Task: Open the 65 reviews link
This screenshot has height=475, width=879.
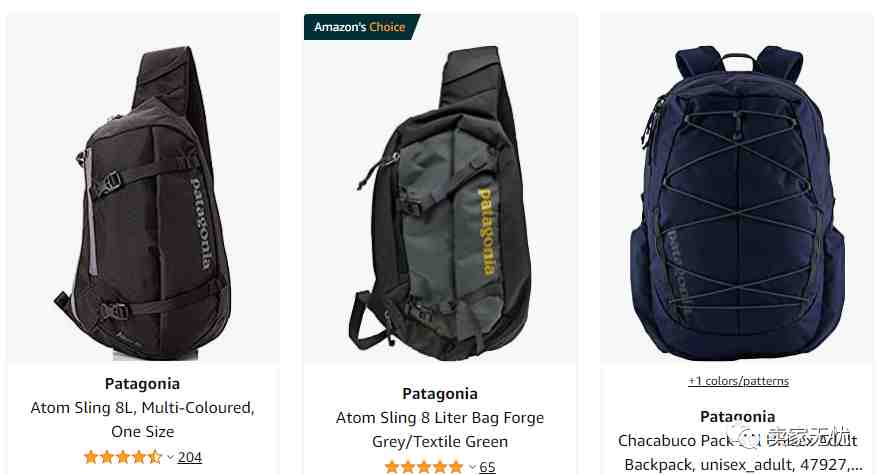Action: click(487, 467)
